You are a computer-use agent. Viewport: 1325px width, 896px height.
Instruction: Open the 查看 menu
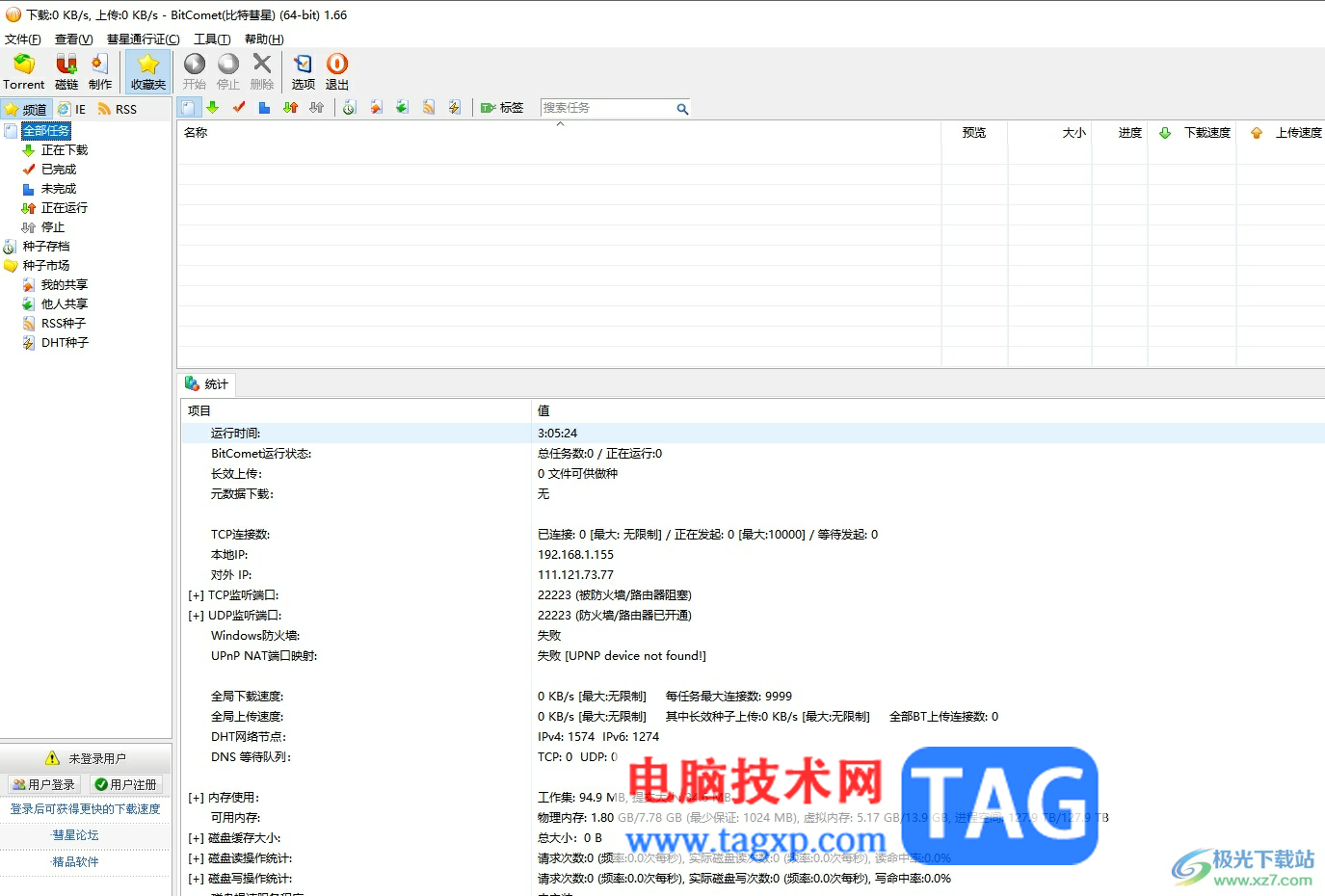click(74, 40)
